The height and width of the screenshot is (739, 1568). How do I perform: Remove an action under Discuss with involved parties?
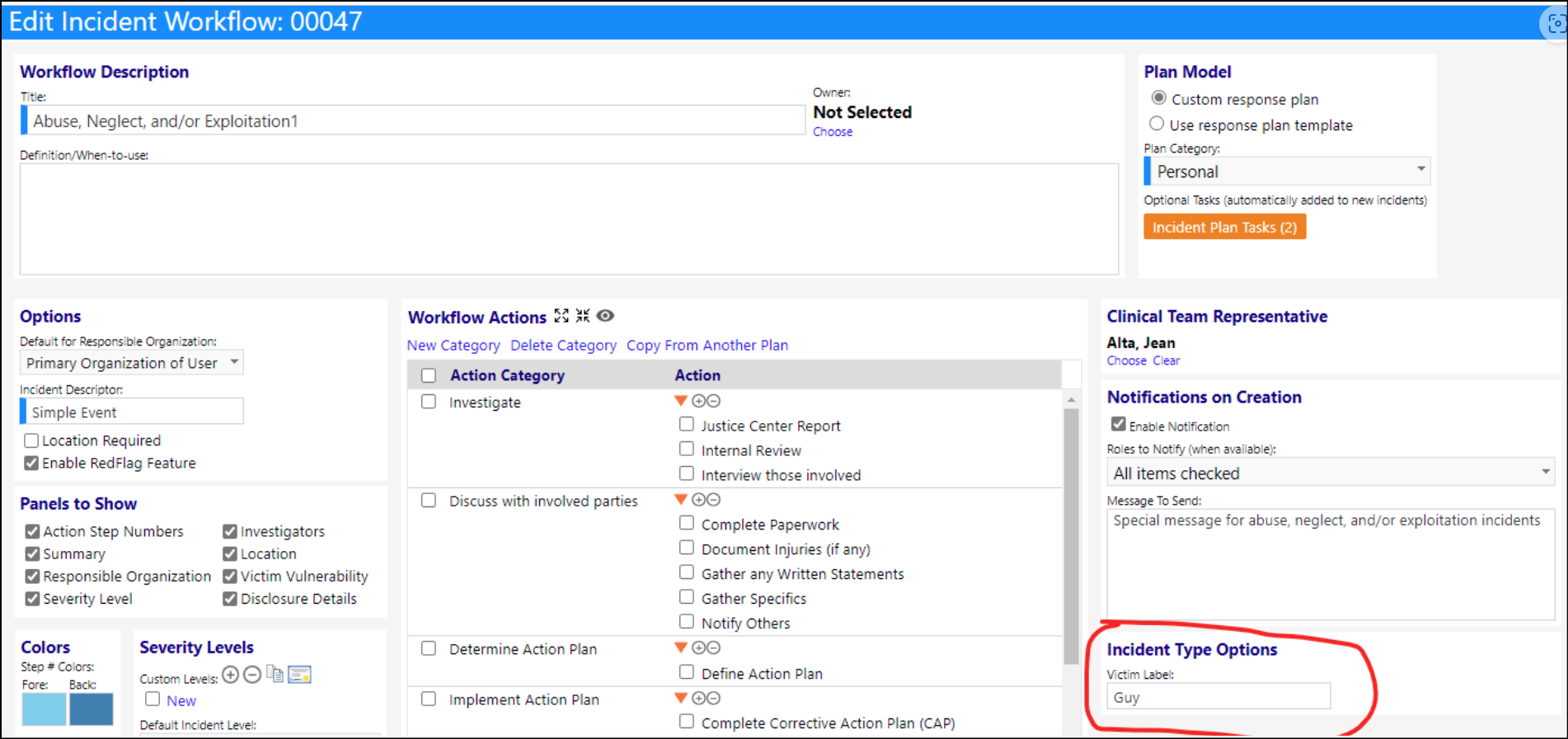714,500
